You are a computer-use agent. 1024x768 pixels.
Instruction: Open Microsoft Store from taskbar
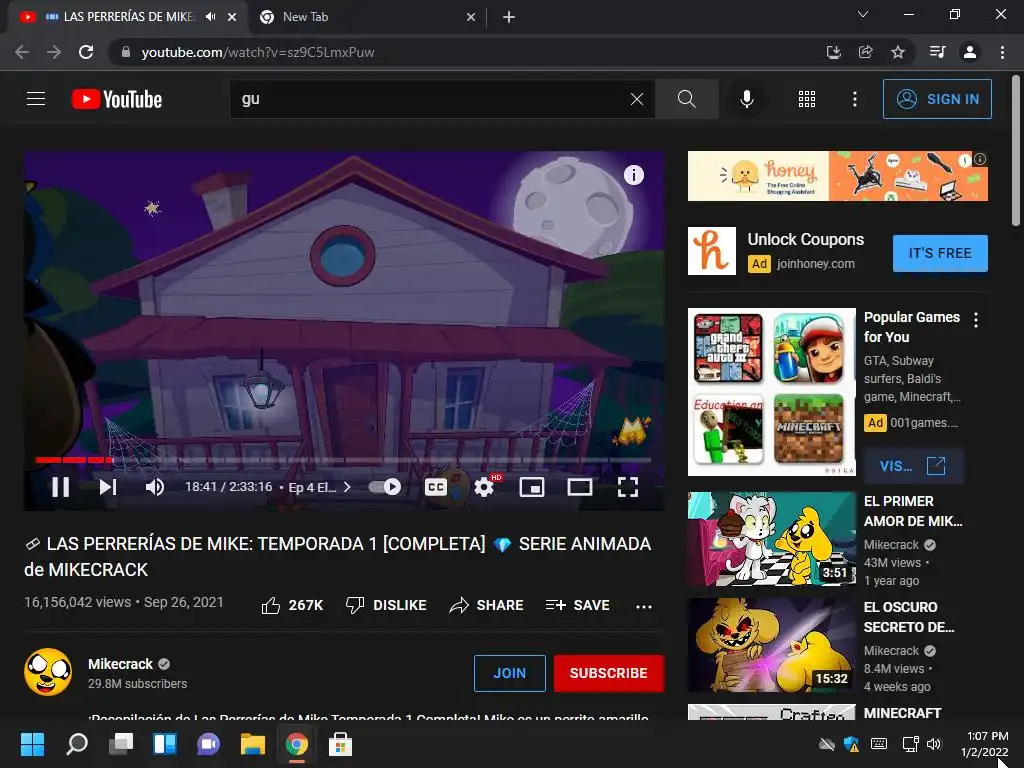tap(340, 744)
